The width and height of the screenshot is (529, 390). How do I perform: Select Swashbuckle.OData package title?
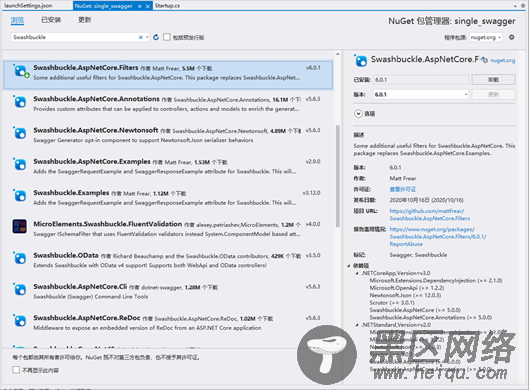(66, 255)
